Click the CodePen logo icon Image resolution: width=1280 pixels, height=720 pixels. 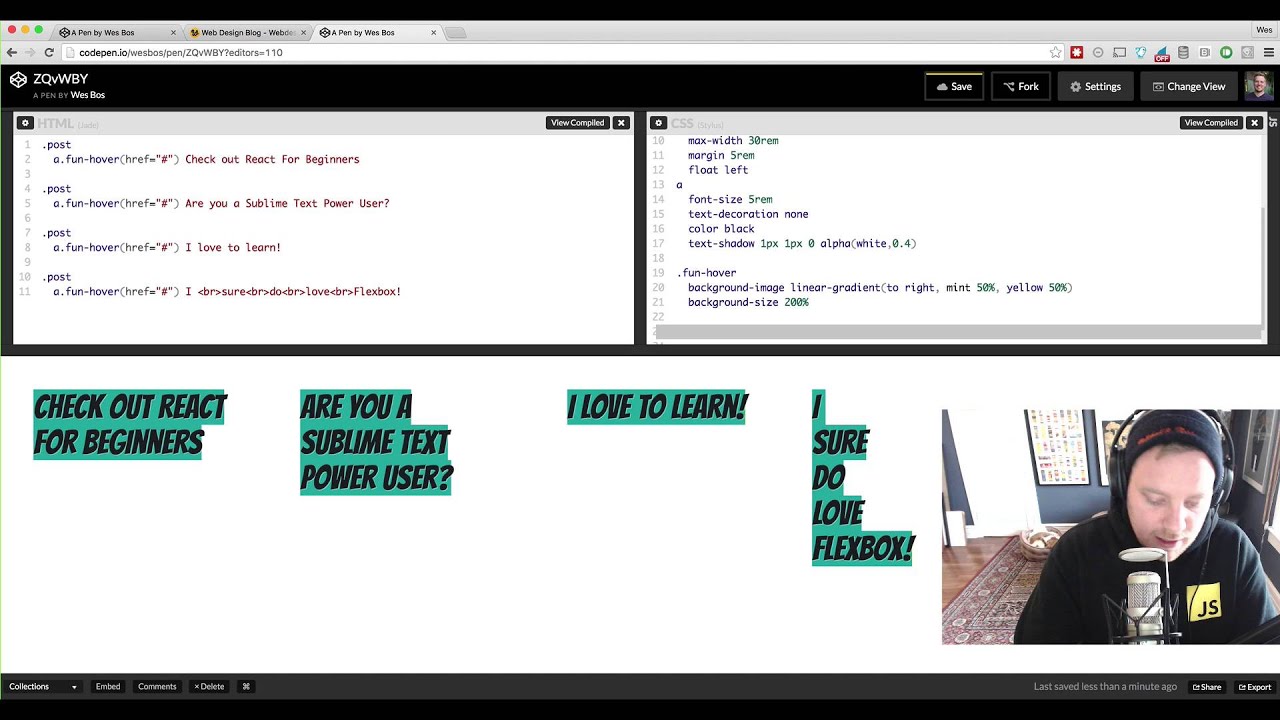coord(18,79)
